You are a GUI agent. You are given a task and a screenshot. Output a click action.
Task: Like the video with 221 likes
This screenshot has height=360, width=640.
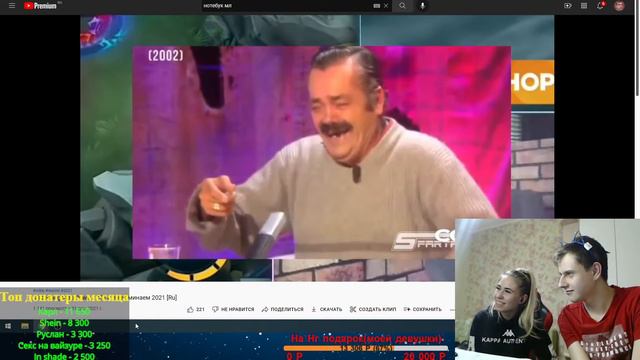point(196,309)
